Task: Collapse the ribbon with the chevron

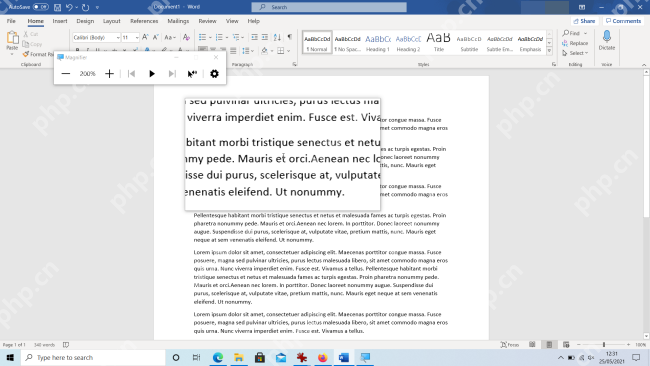Action: 644,65
